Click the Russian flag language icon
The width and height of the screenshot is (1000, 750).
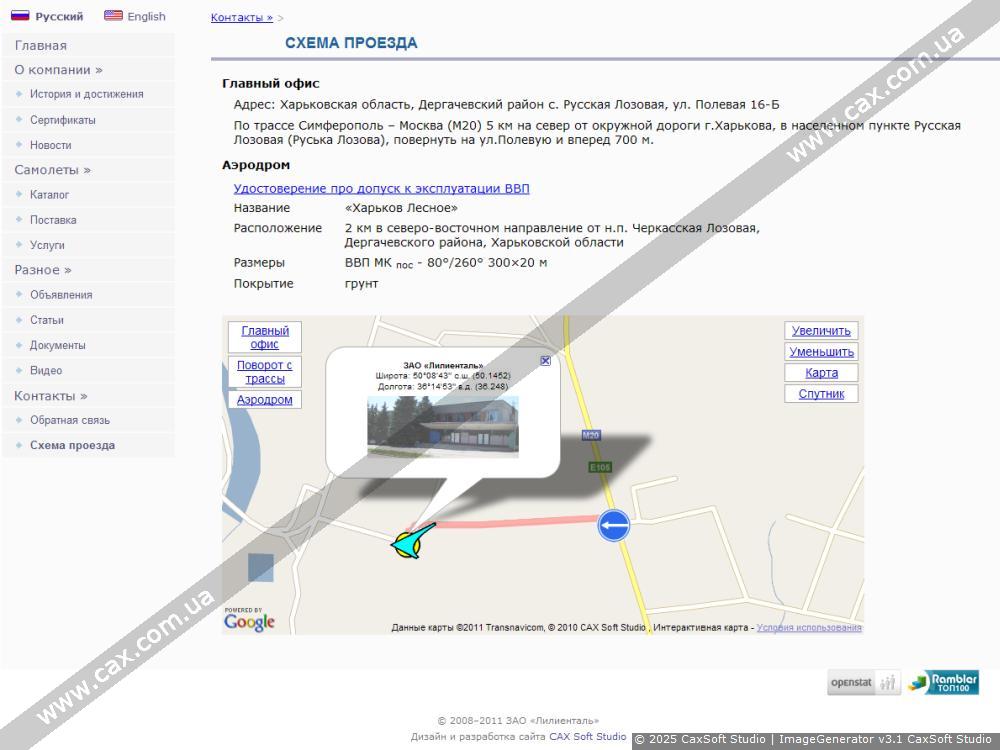pyautogui.click(x=20, y=16)
